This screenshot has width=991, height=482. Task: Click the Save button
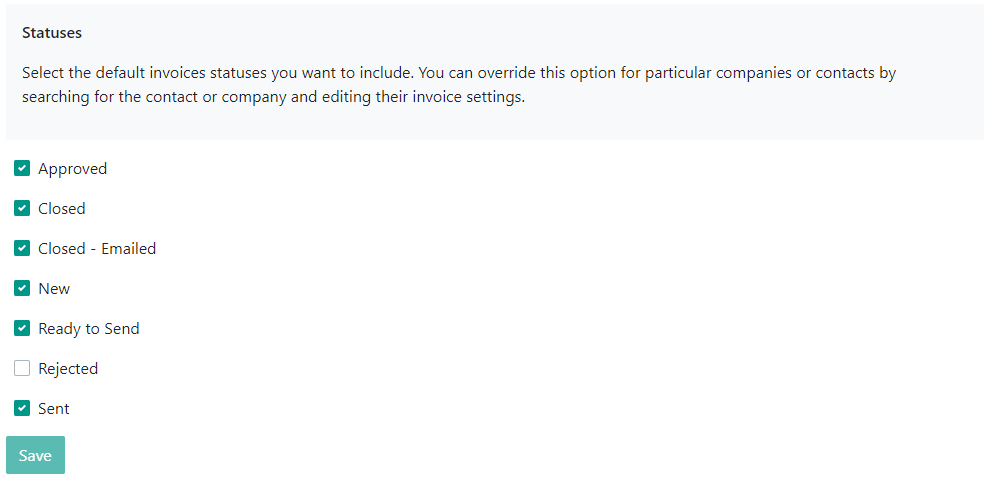point(35,455)
